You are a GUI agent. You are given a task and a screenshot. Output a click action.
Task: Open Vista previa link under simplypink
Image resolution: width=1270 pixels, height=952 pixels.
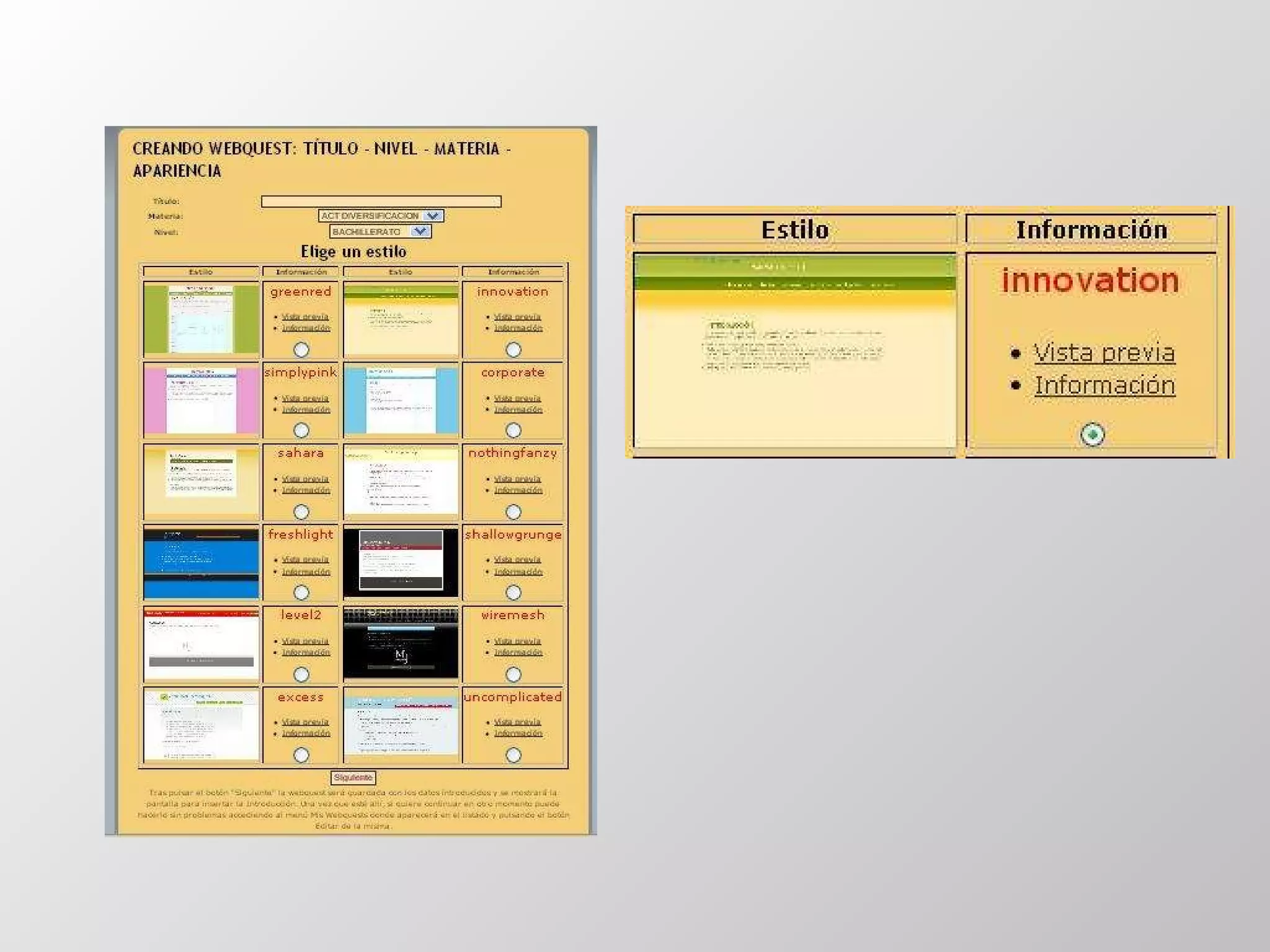coord(305,399)
